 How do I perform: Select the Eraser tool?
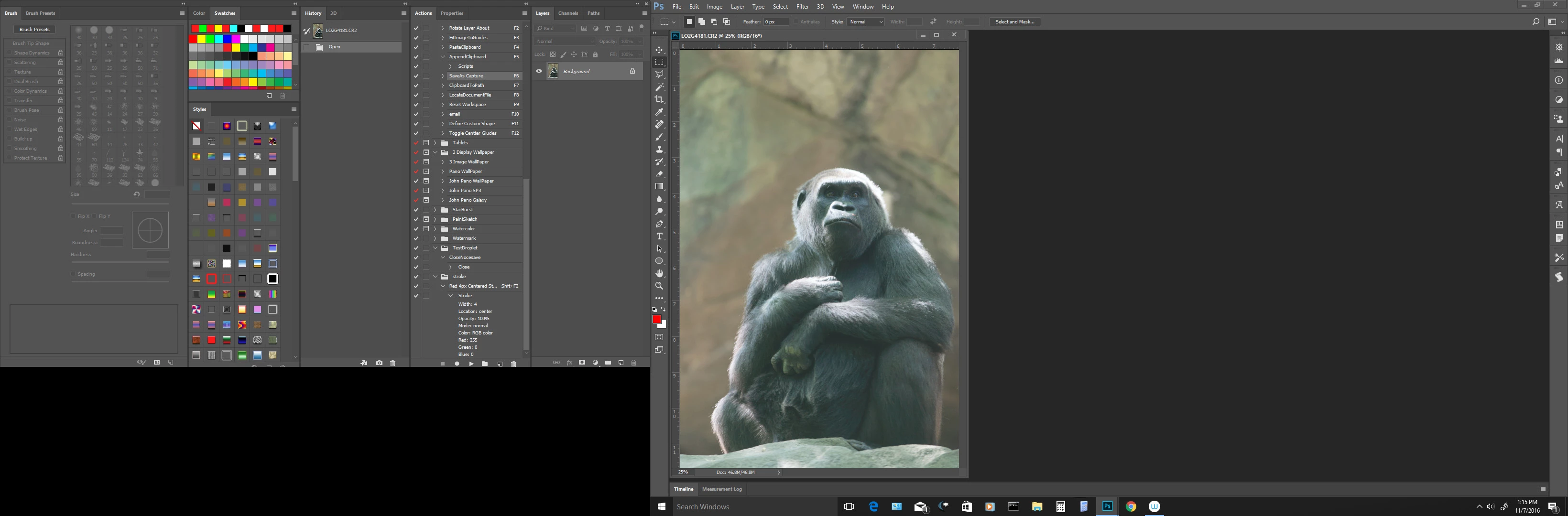[659, 175]
